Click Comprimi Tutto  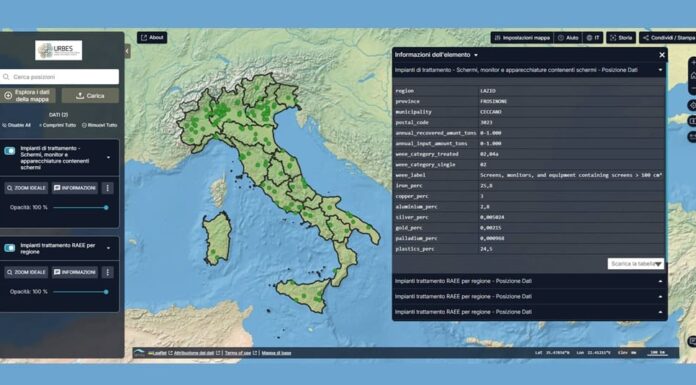point(57,125)
